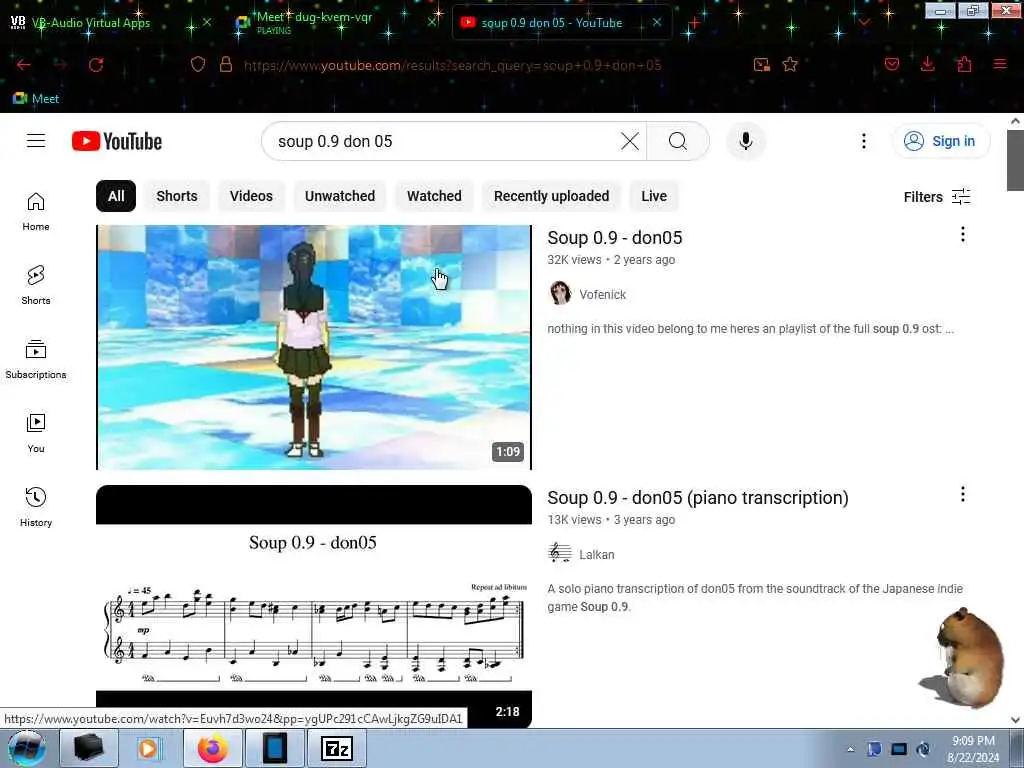Sign in to YouTube
This screenshot has width=1024, height=768.
940,141
